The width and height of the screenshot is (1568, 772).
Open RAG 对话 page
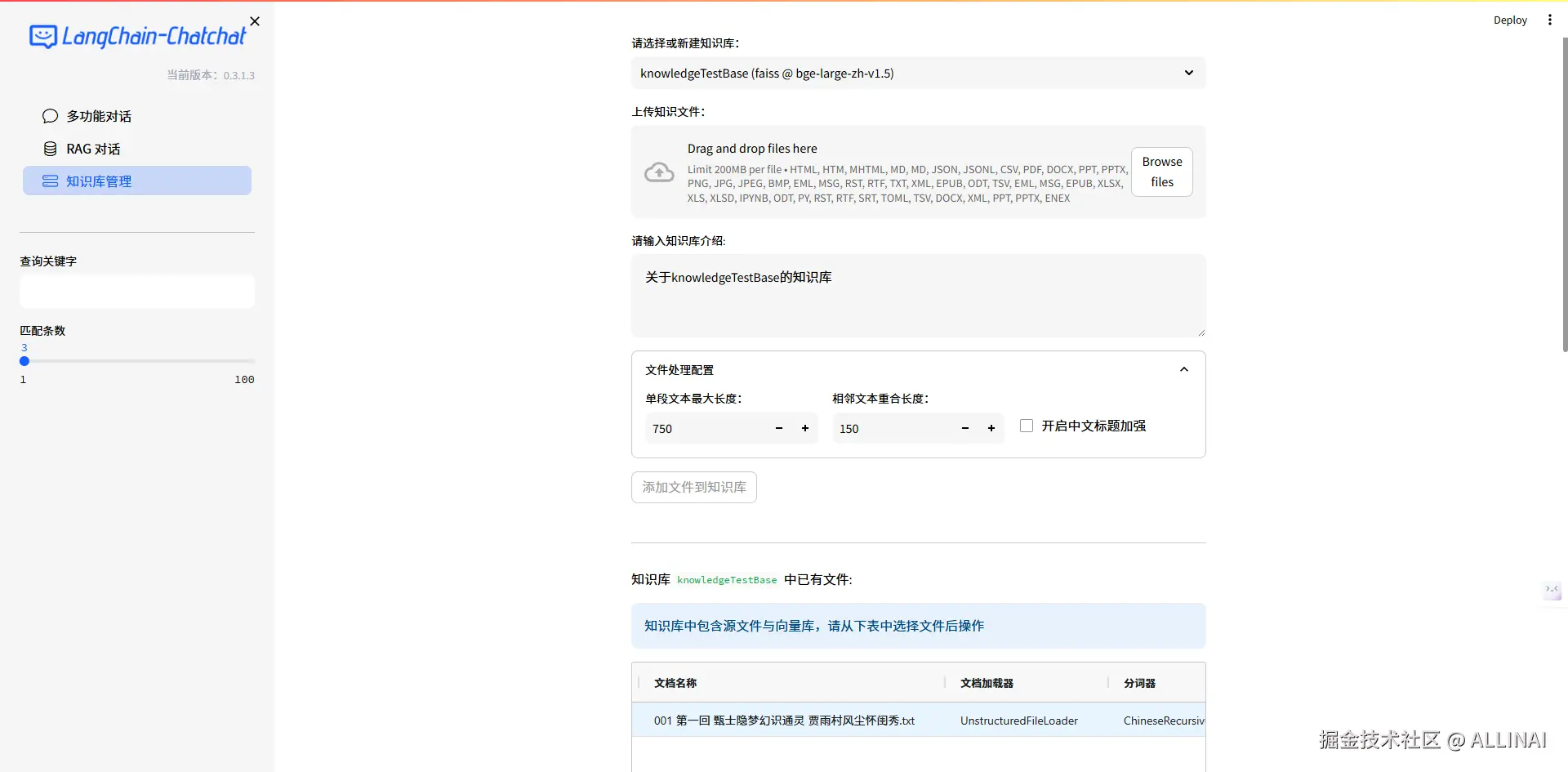137,149
